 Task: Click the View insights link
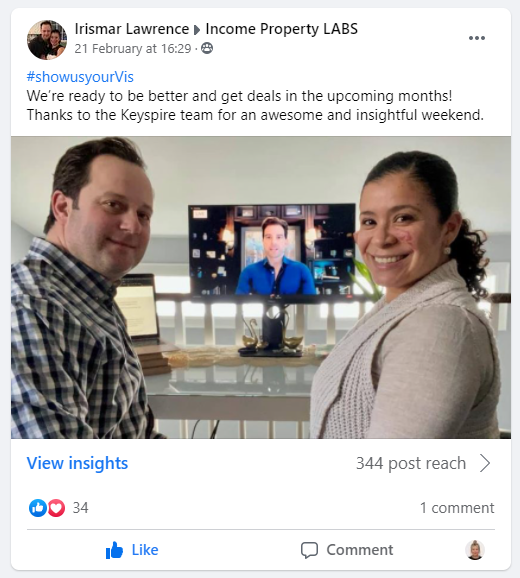[x=77, y=463]
